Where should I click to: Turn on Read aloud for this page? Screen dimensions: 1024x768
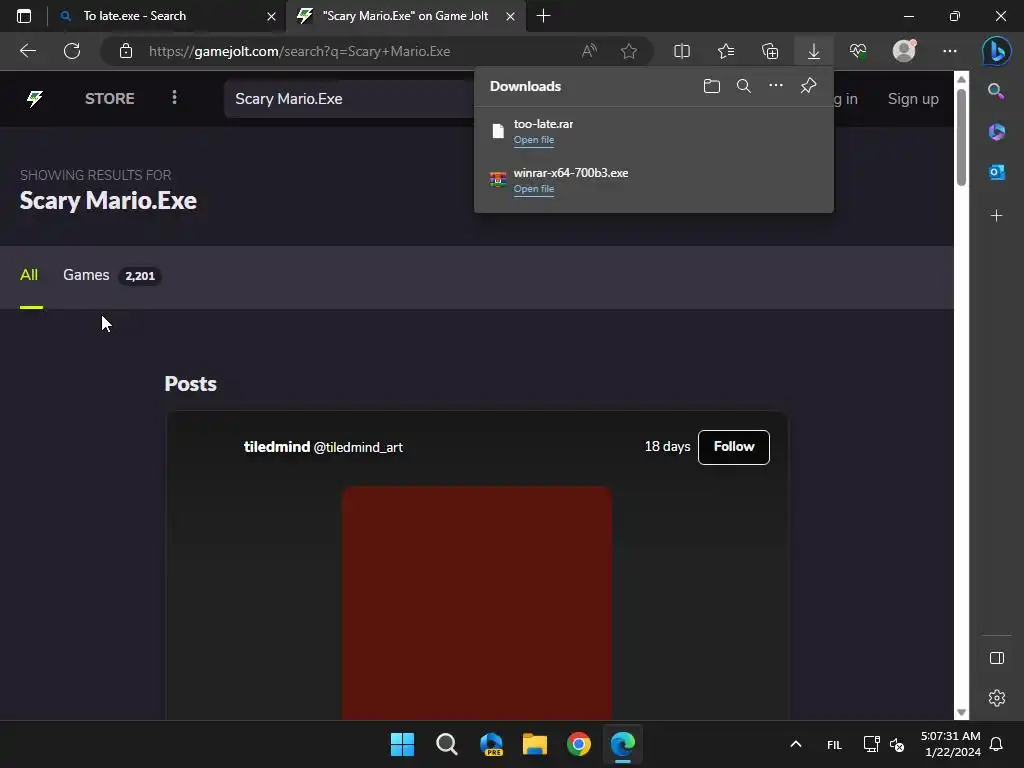coord(589,51)
